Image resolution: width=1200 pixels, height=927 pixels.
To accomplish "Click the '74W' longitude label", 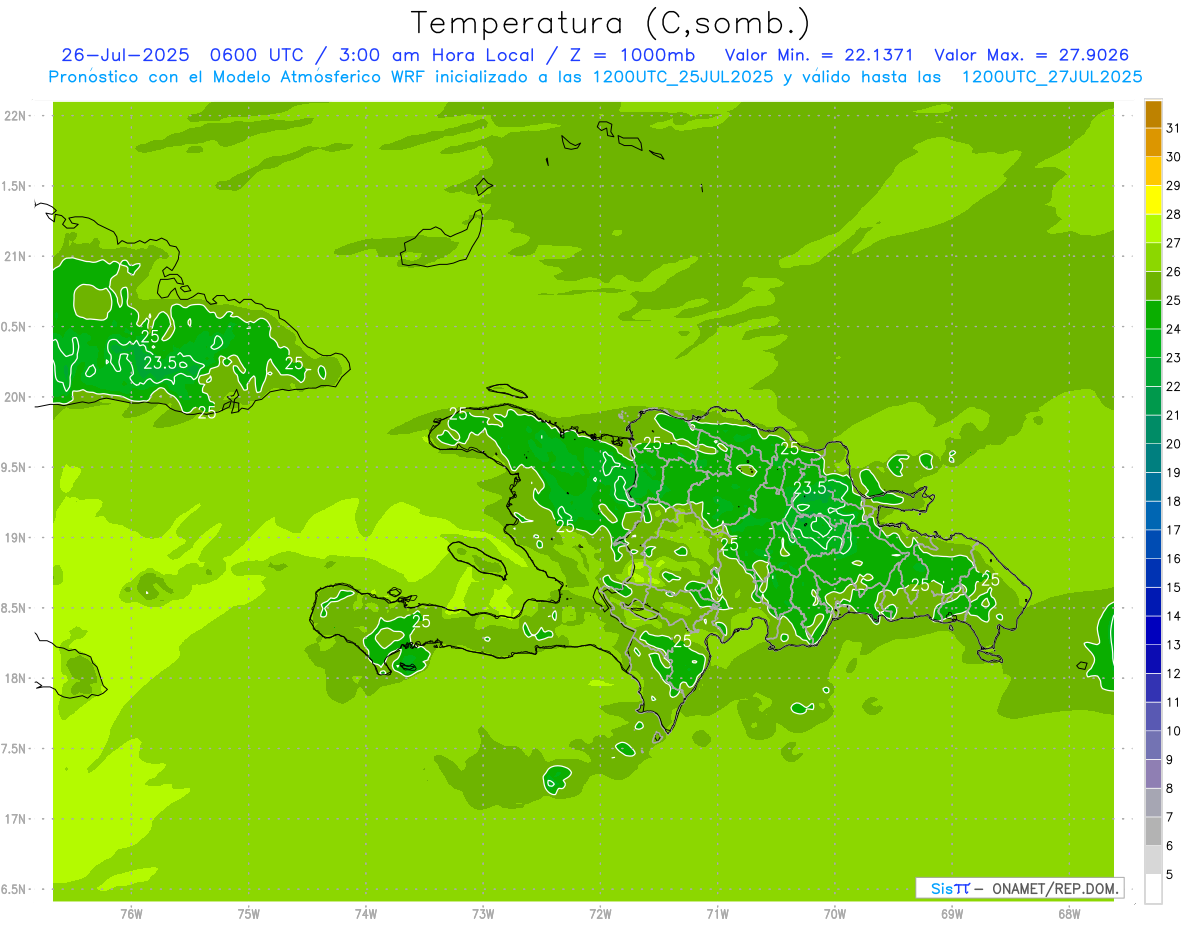I will tap(366, 914).
